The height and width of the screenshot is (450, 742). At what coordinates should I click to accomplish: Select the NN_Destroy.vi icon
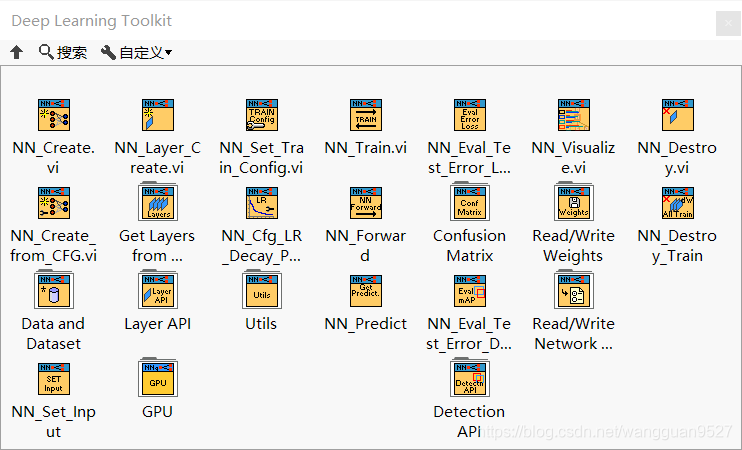click(678, 115)
